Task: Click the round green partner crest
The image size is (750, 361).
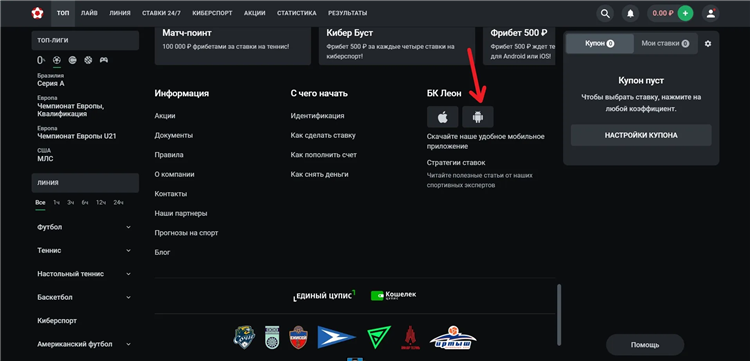Action: tap(271, 338)
